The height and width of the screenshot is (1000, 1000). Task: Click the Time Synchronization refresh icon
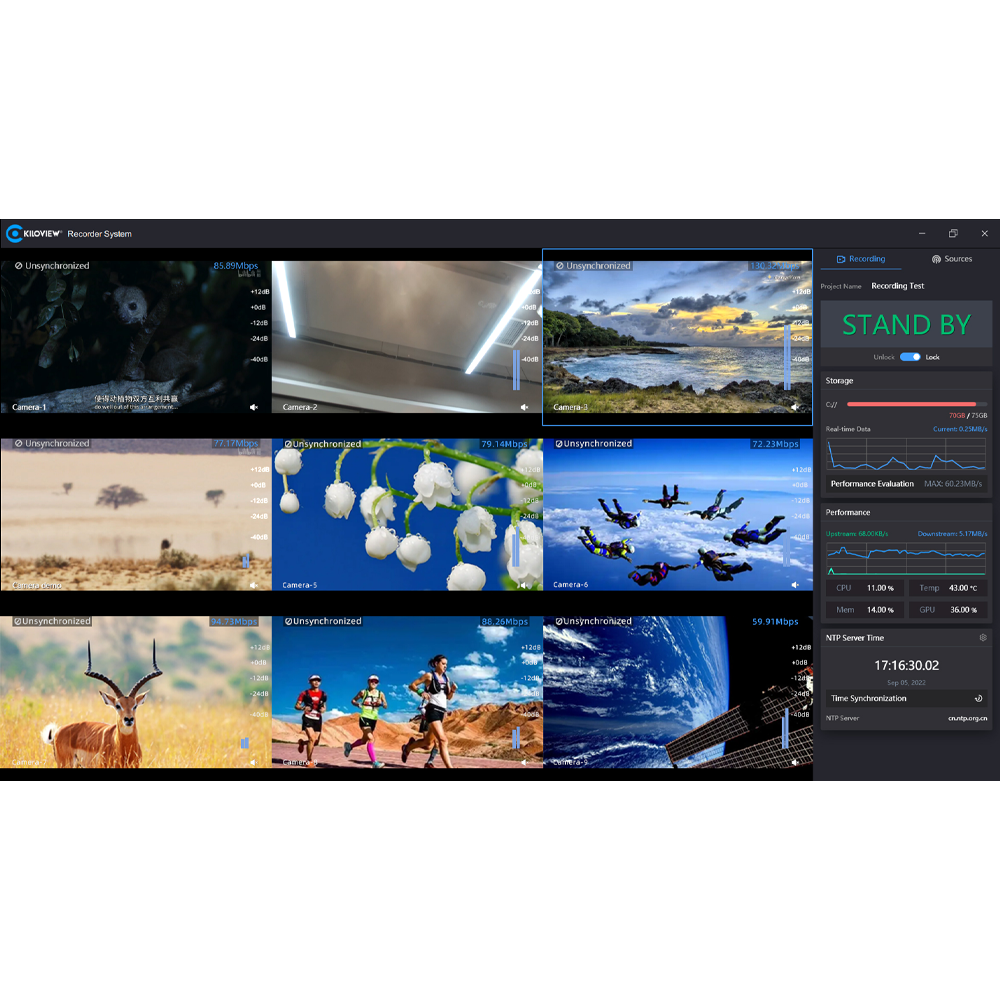978,699
